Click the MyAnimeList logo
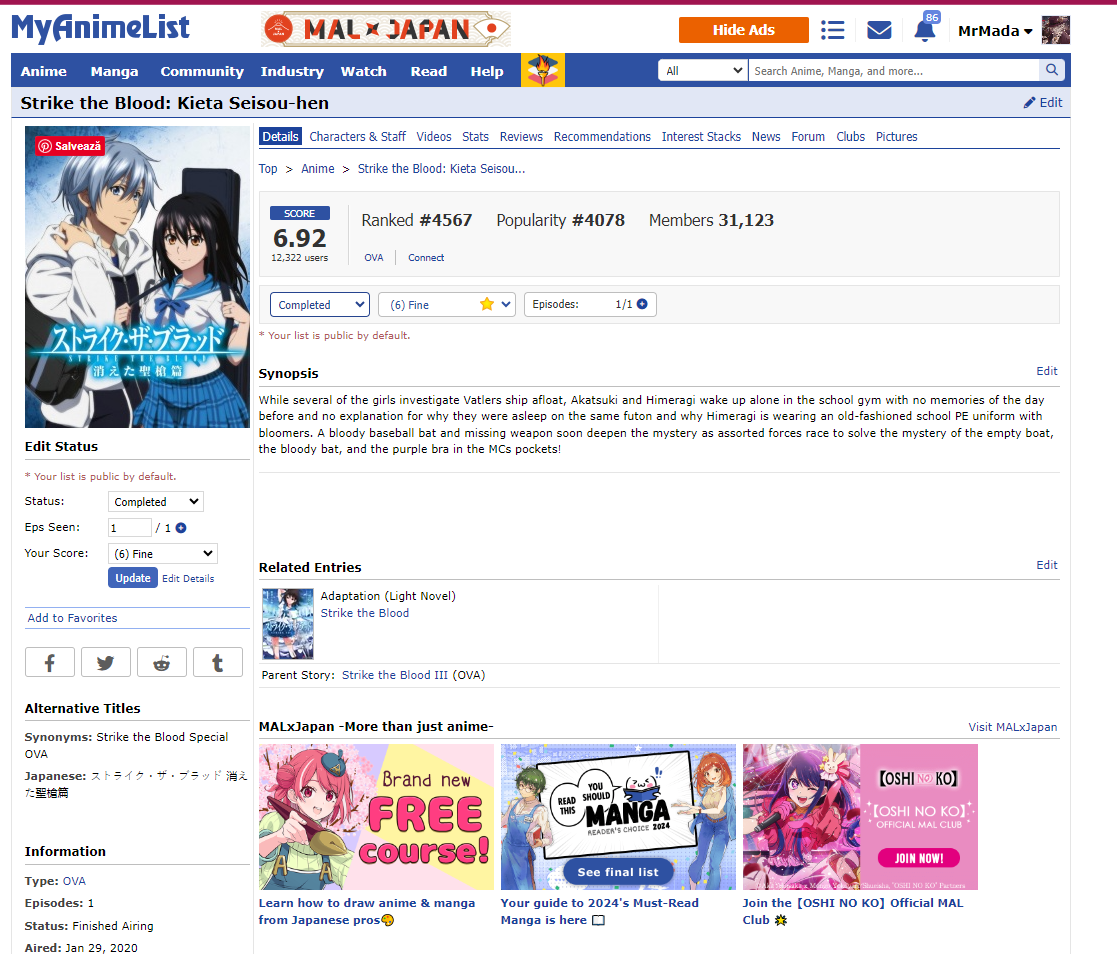The height and width of the screenshot is (954, 1117). coord(100,28)
